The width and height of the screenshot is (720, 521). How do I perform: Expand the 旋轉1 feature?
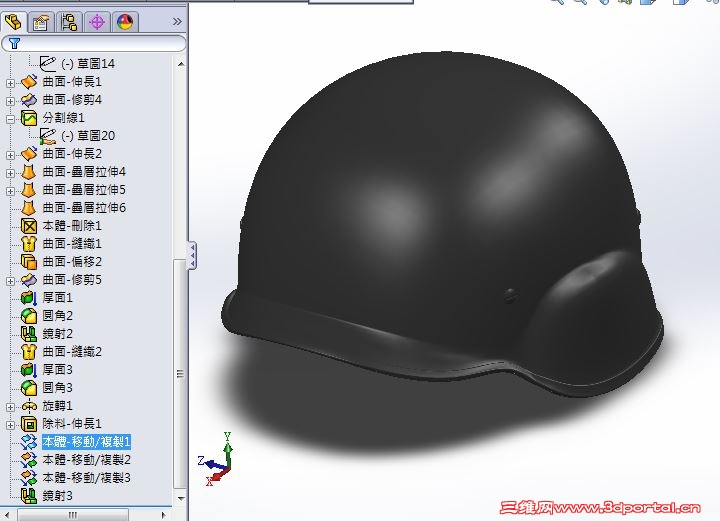click(x=11, y=407)
